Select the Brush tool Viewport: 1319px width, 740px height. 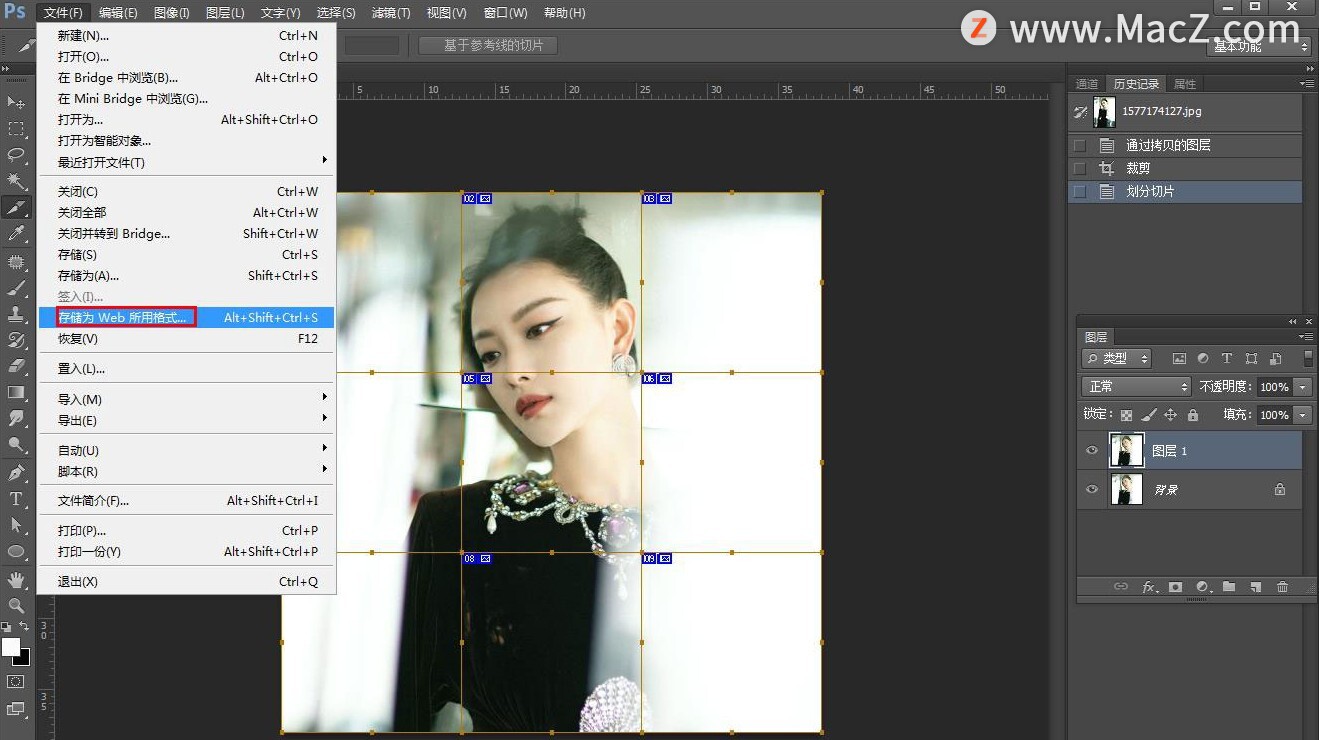coord(17,288)
